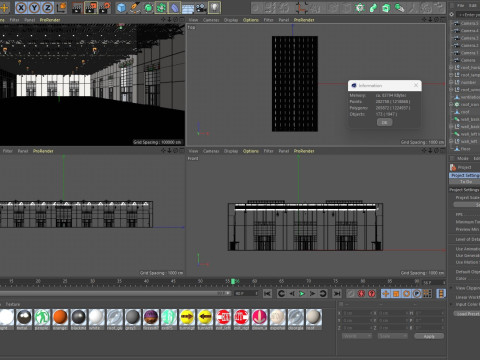Open the Deformer bend icon
The height and width of the screenshot is (360, 480).
175,7
